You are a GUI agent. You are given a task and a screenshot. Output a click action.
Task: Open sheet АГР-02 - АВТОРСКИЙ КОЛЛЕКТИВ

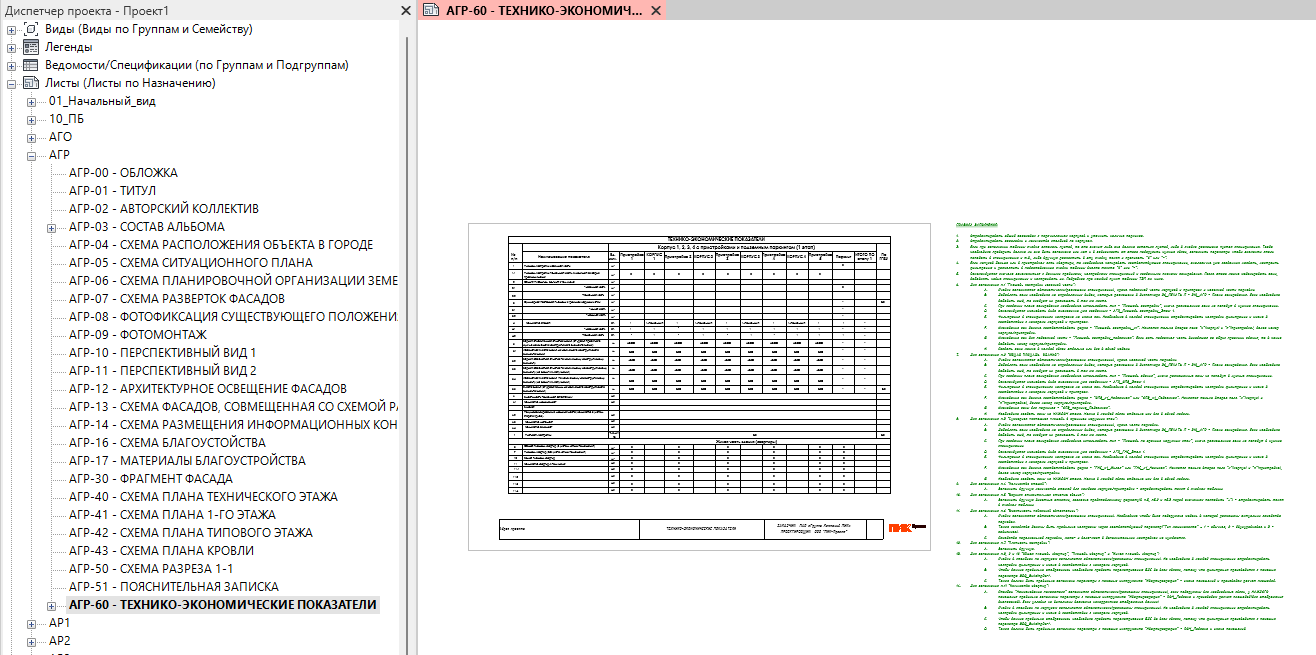[x=164, y=209]
